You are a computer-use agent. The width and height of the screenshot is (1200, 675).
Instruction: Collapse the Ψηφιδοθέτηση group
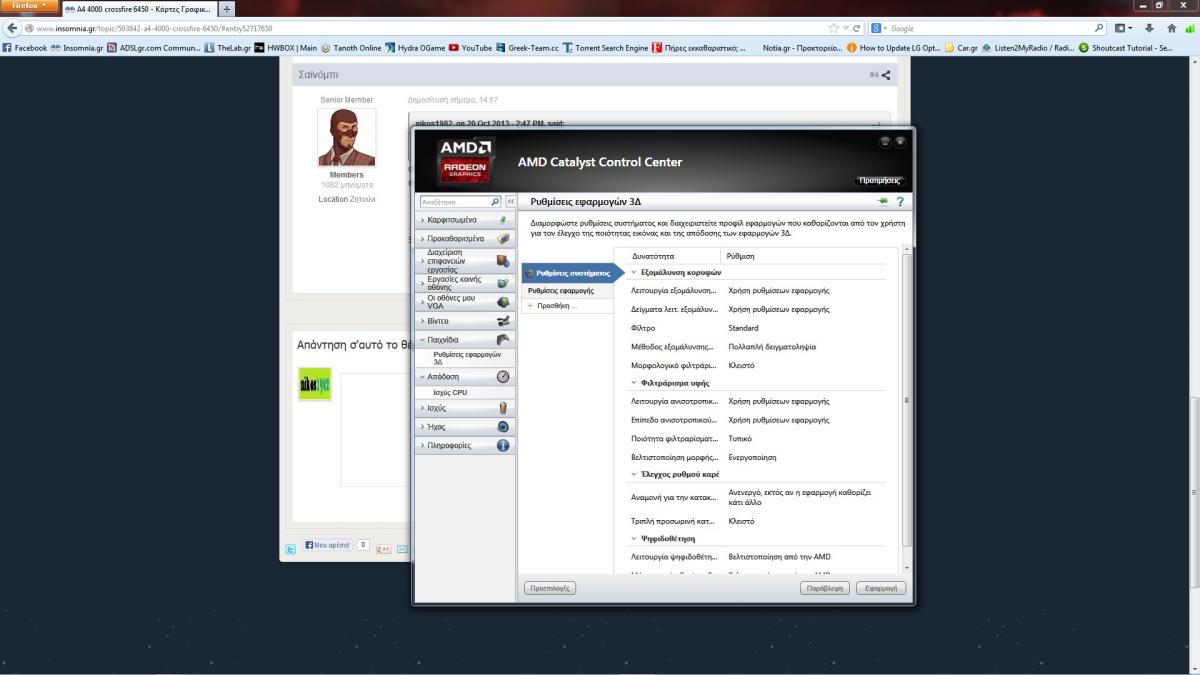tap(634, 538)
